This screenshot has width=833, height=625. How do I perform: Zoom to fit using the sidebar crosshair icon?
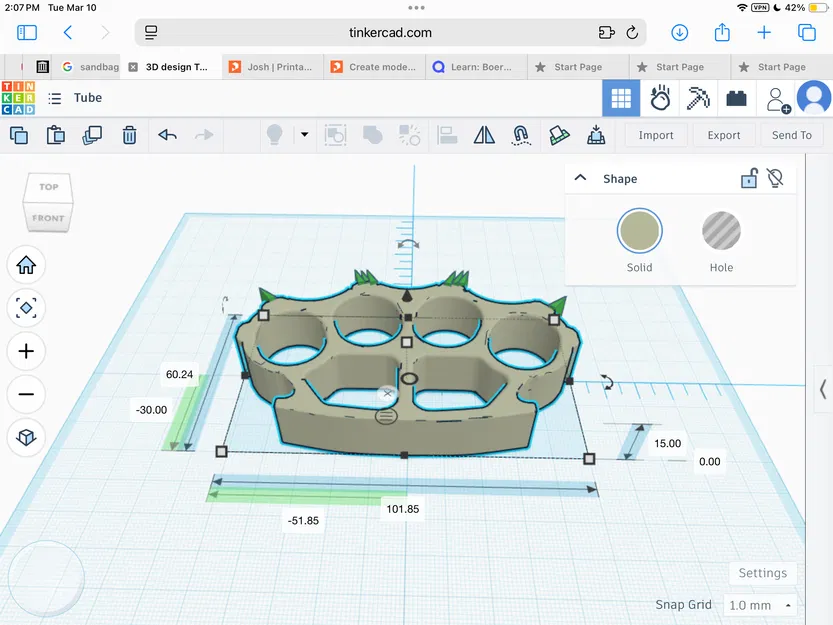click(x=26, y=308)
